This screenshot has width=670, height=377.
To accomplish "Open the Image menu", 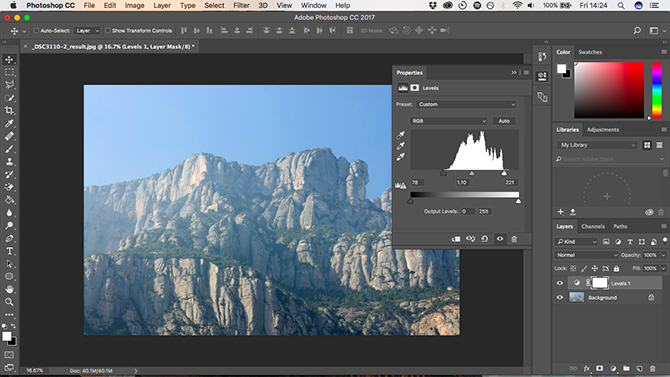I will tap(134, 6).
